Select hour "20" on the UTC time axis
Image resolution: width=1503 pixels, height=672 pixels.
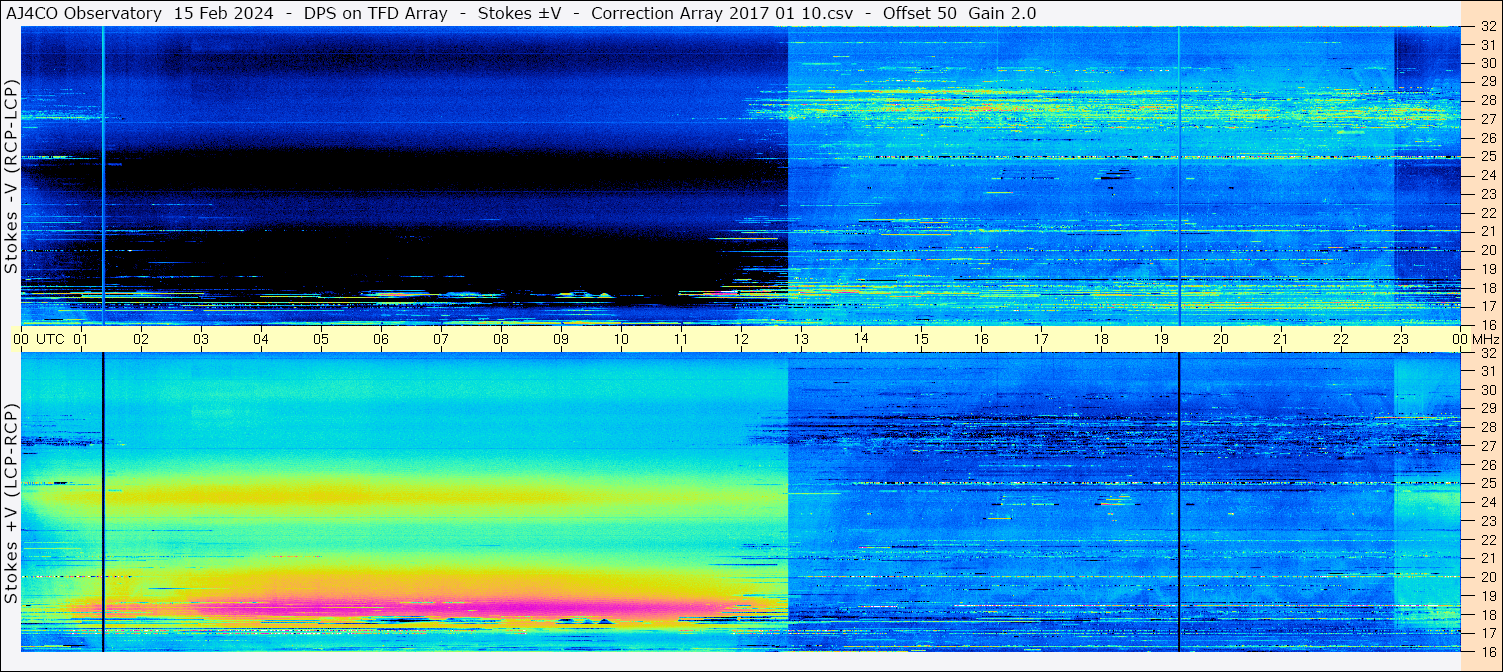pos(1221,339)
